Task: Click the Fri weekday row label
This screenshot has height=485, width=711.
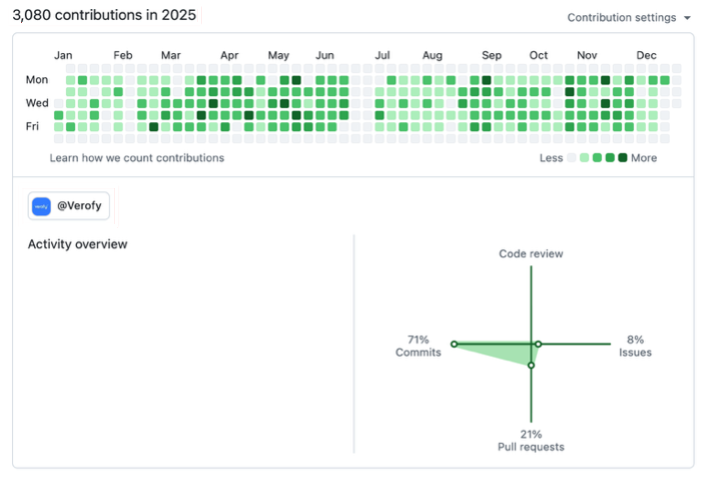Action: click(x=32, y=126)
